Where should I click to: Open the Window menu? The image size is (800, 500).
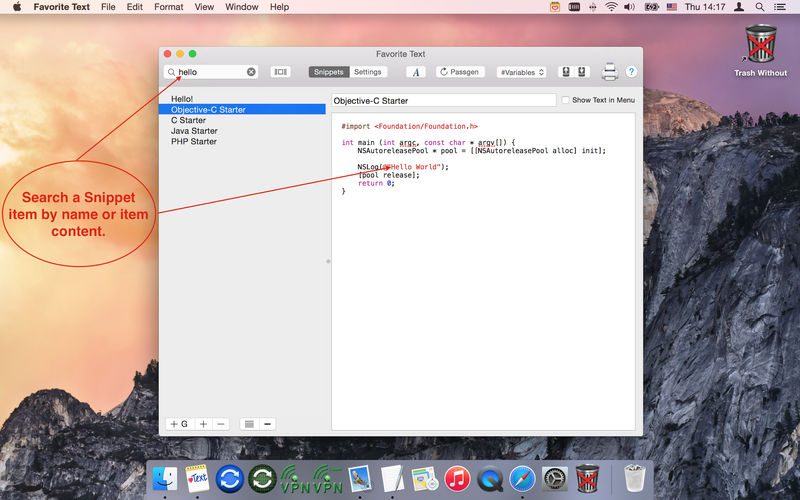tap(242, 7)
